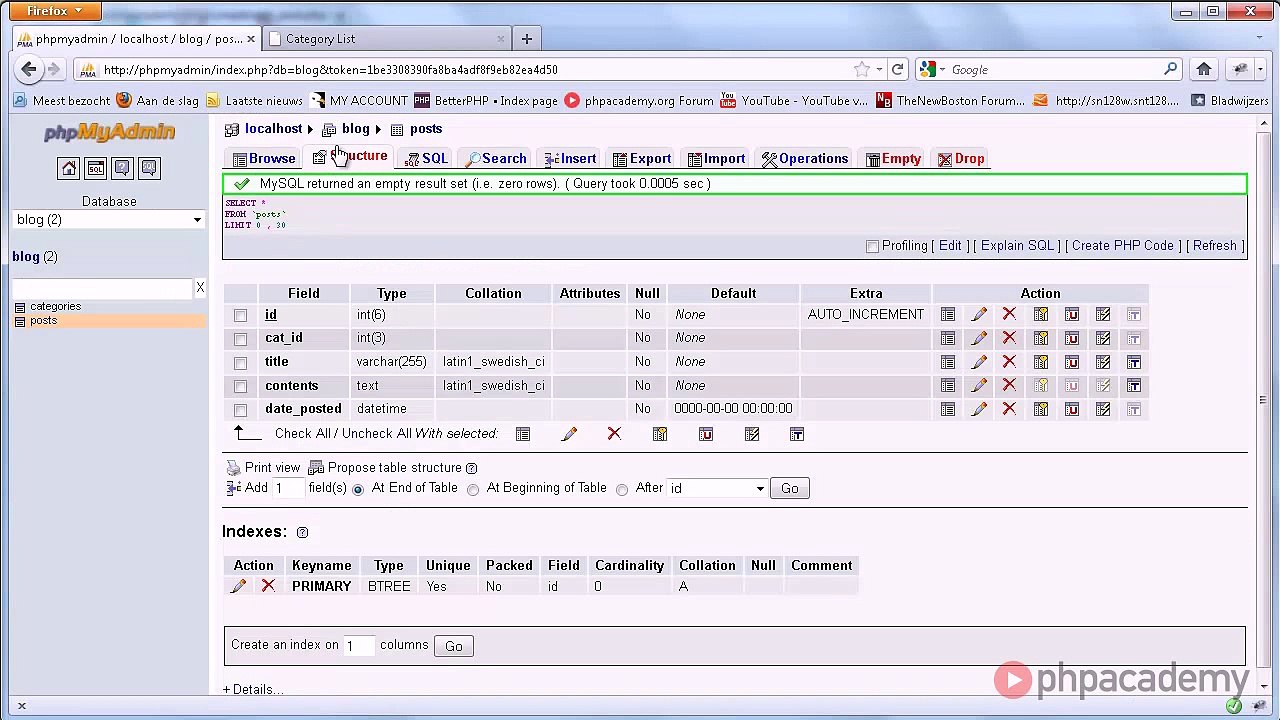Click the browse values icon for id row
The width and height of the screenshot is (1280, 720).
tap(948, 315)
